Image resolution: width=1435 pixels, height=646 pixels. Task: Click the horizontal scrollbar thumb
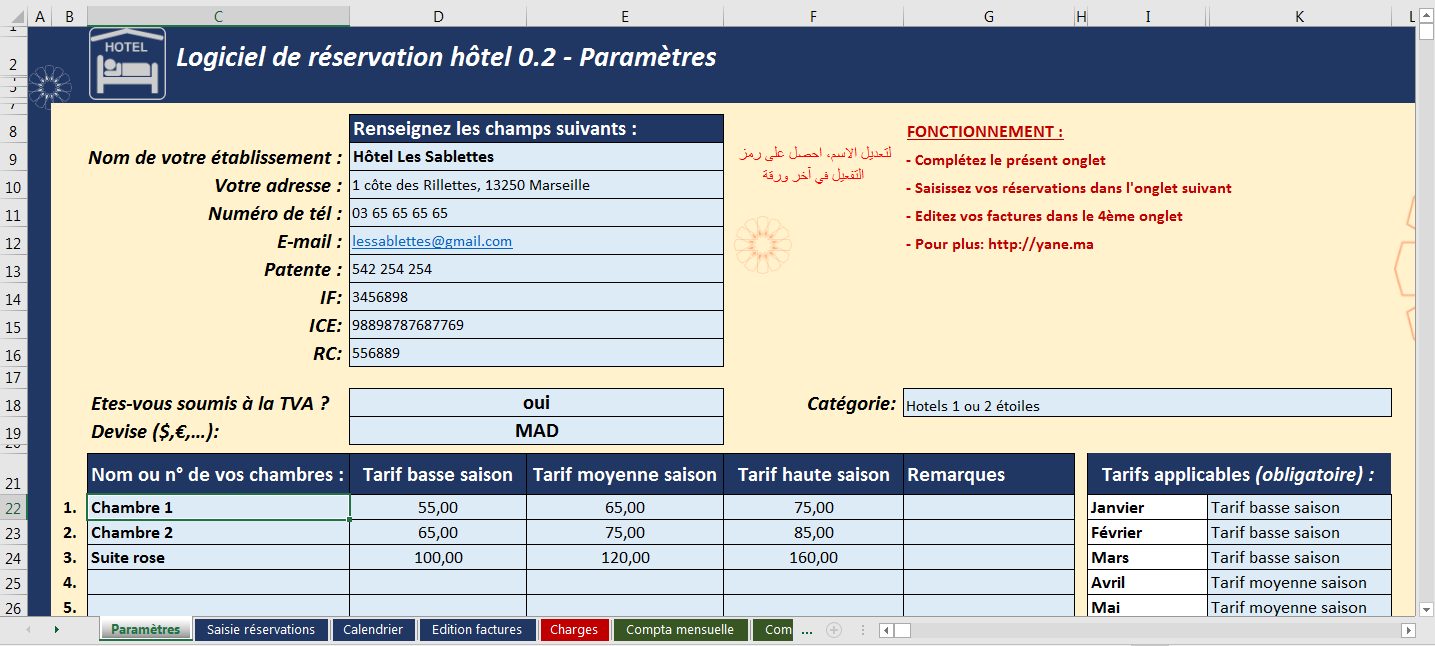[902, 631]
